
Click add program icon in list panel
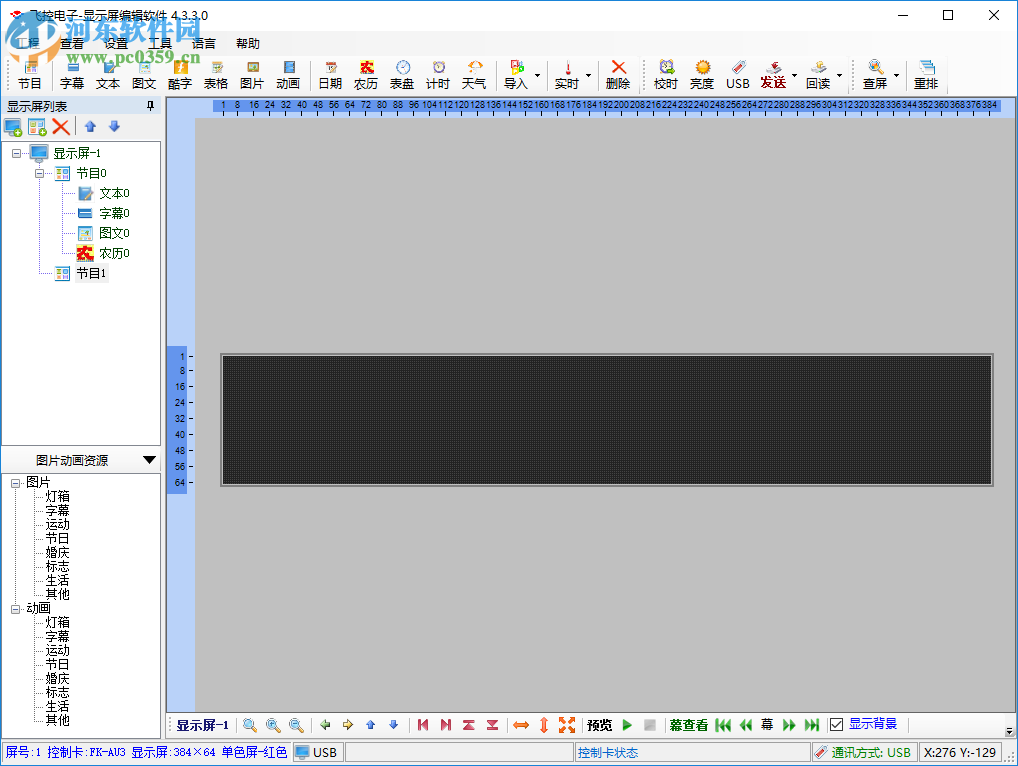point(37,127)
